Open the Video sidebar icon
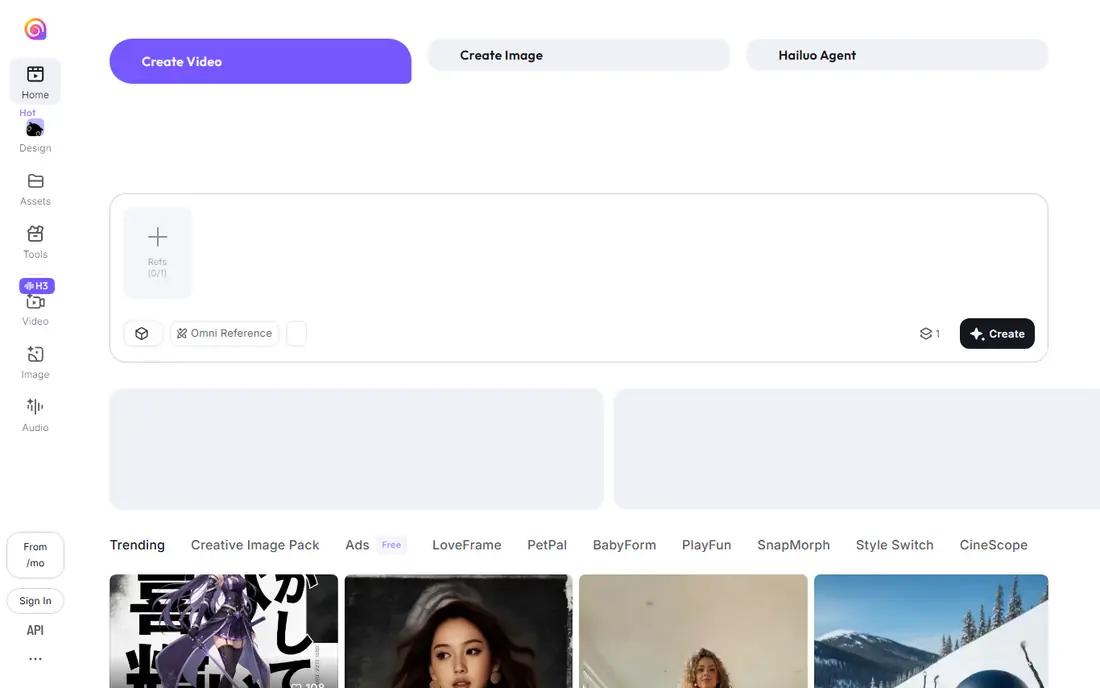Viewport: 1100px width, 688px height. pos(35,302)
